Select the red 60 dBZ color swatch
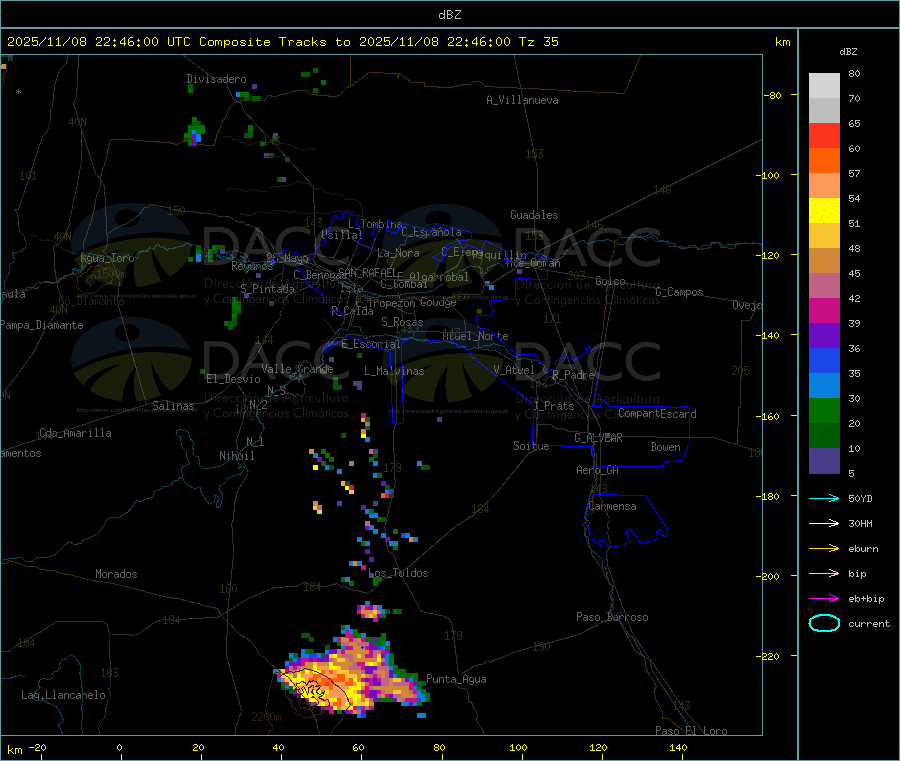Screen dimensions: 900x761 click(824, 135)
